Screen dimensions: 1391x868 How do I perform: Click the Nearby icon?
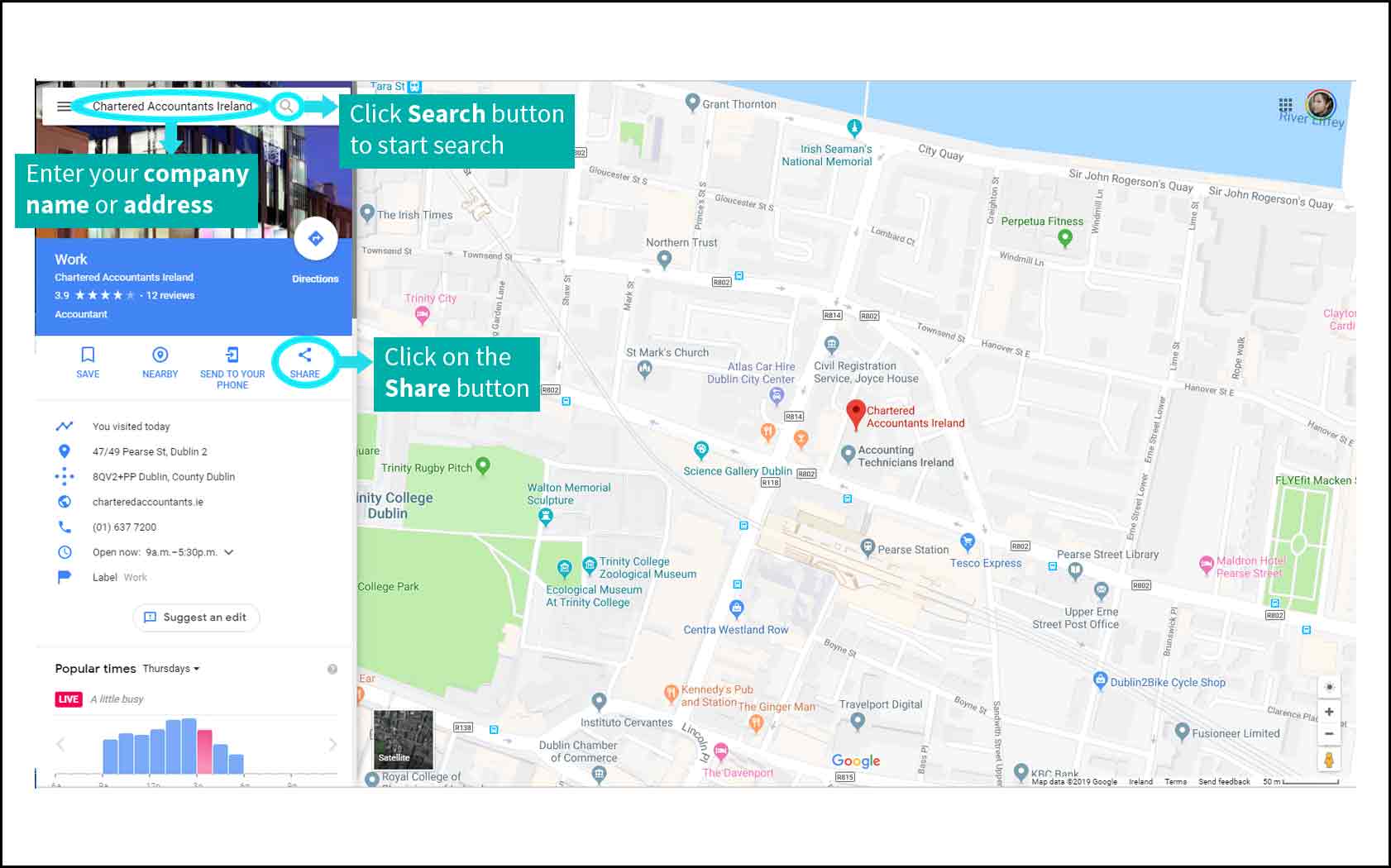(x=160, y=355)
